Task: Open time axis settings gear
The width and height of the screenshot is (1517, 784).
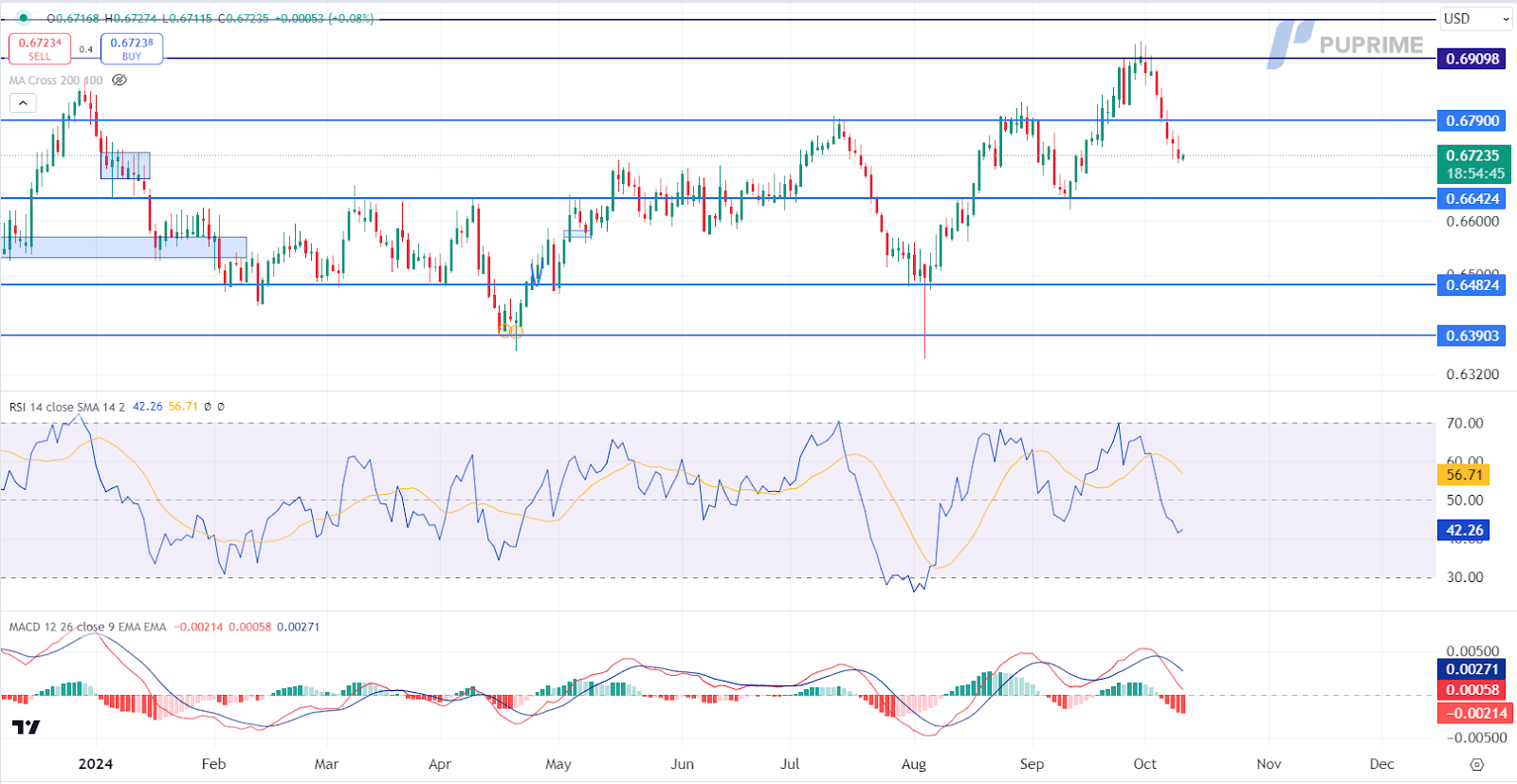Action: coord(1476,764)
